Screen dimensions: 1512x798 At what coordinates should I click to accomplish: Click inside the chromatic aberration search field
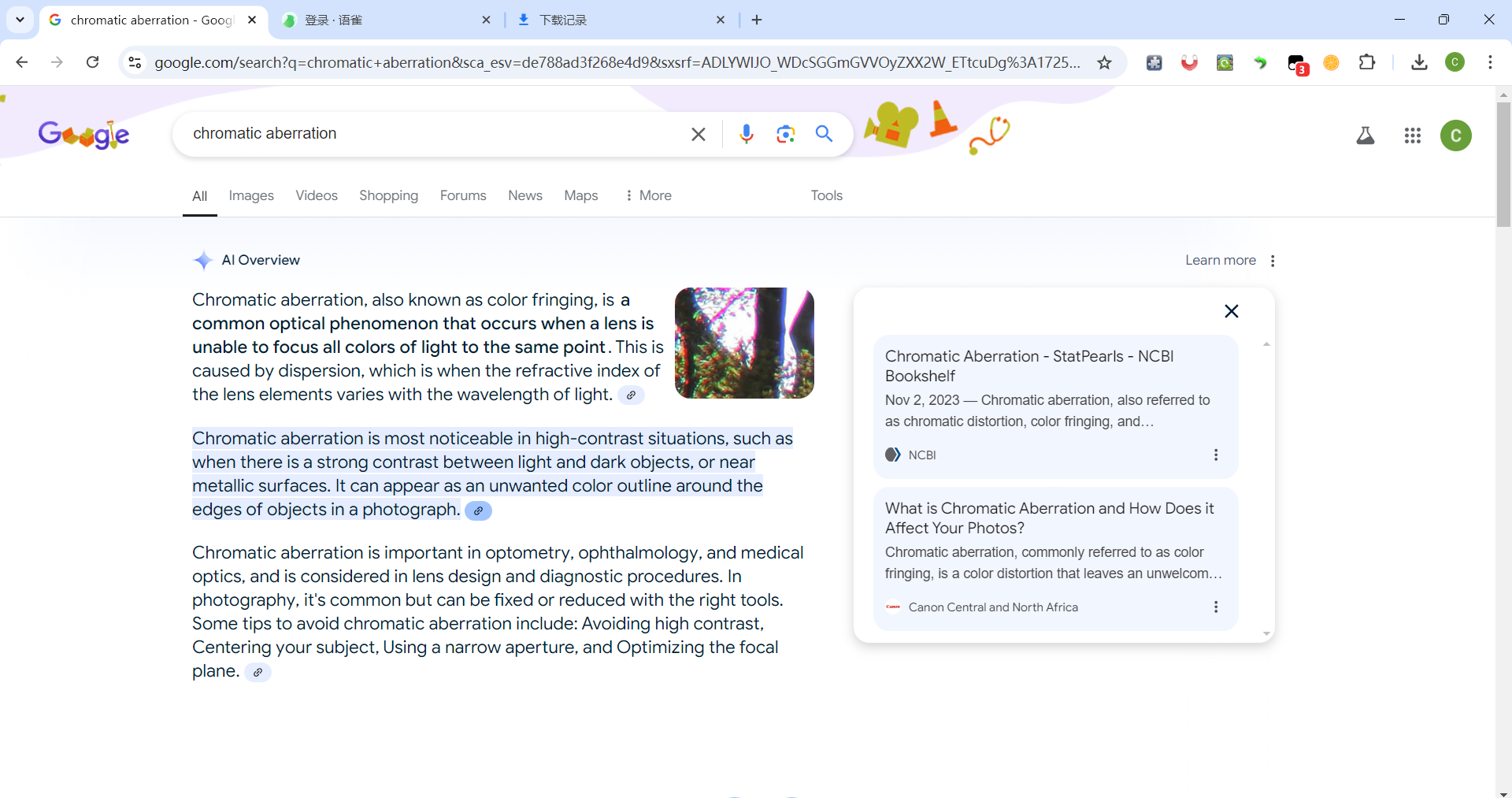(433, 134)
